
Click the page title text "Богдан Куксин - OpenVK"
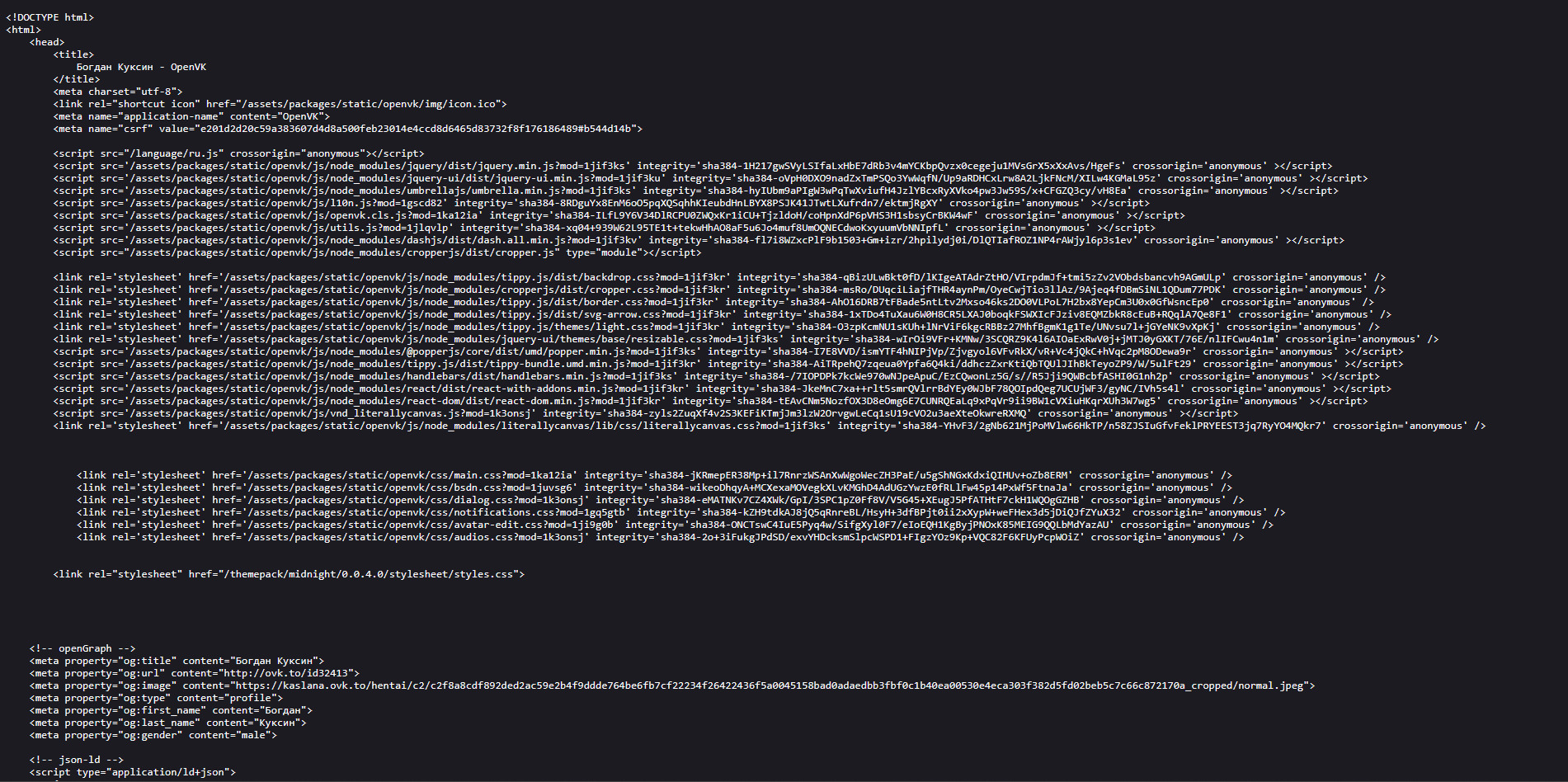[141, 67]
